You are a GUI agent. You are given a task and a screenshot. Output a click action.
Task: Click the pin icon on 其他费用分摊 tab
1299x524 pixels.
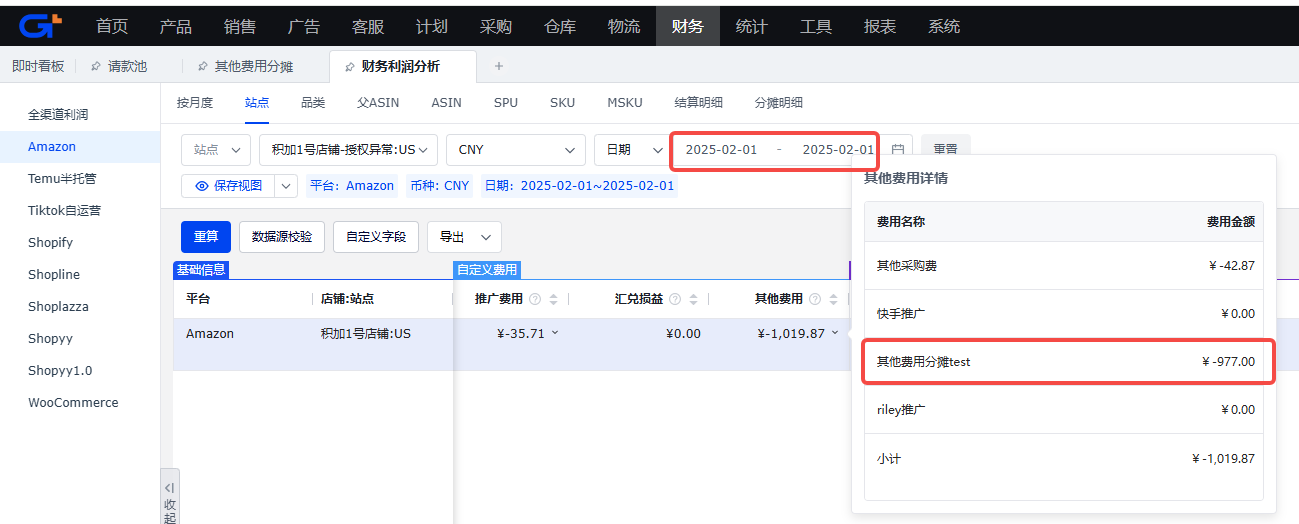(203, 66)
